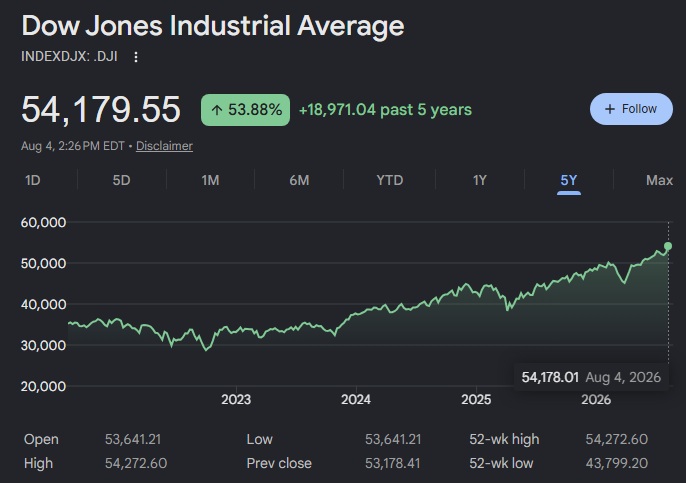Click the Follow button
Screen dimensions: 686x483
(631, 109)
